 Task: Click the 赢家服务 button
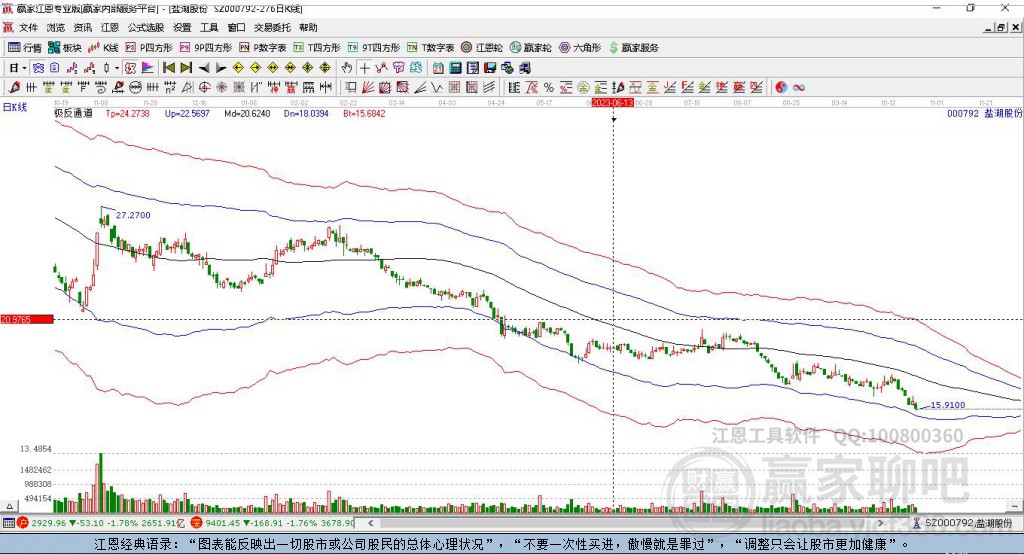[633, 48]
